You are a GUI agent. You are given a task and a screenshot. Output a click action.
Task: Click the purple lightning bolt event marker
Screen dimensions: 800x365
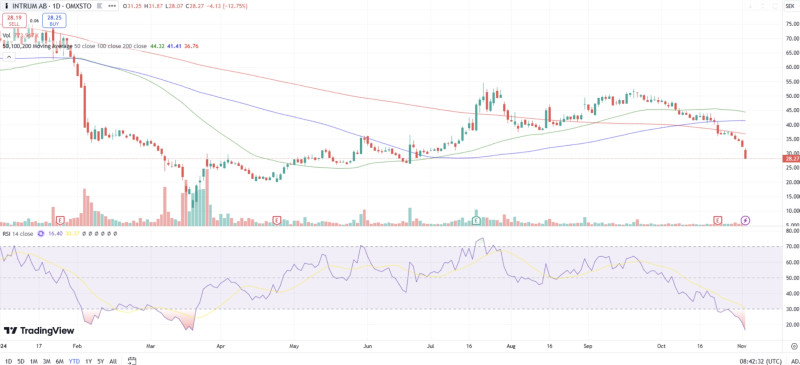pyautogui.click(x=745, y=220)
